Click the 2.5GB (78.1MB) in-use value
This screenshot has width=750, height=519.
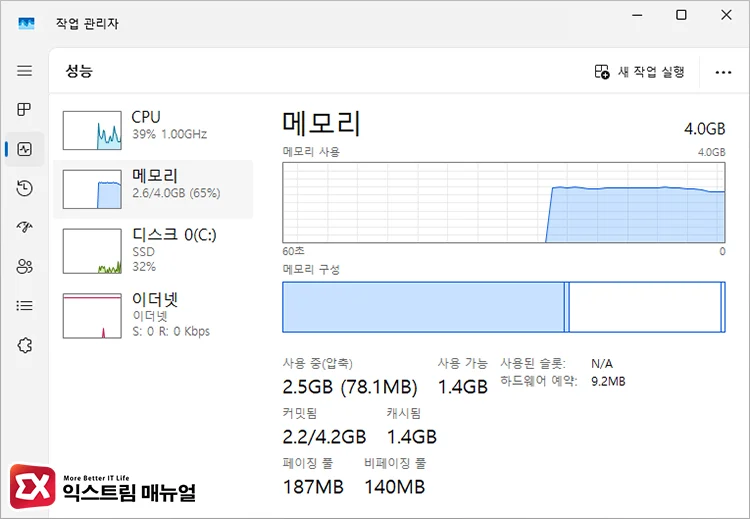(x=350, y=386)
